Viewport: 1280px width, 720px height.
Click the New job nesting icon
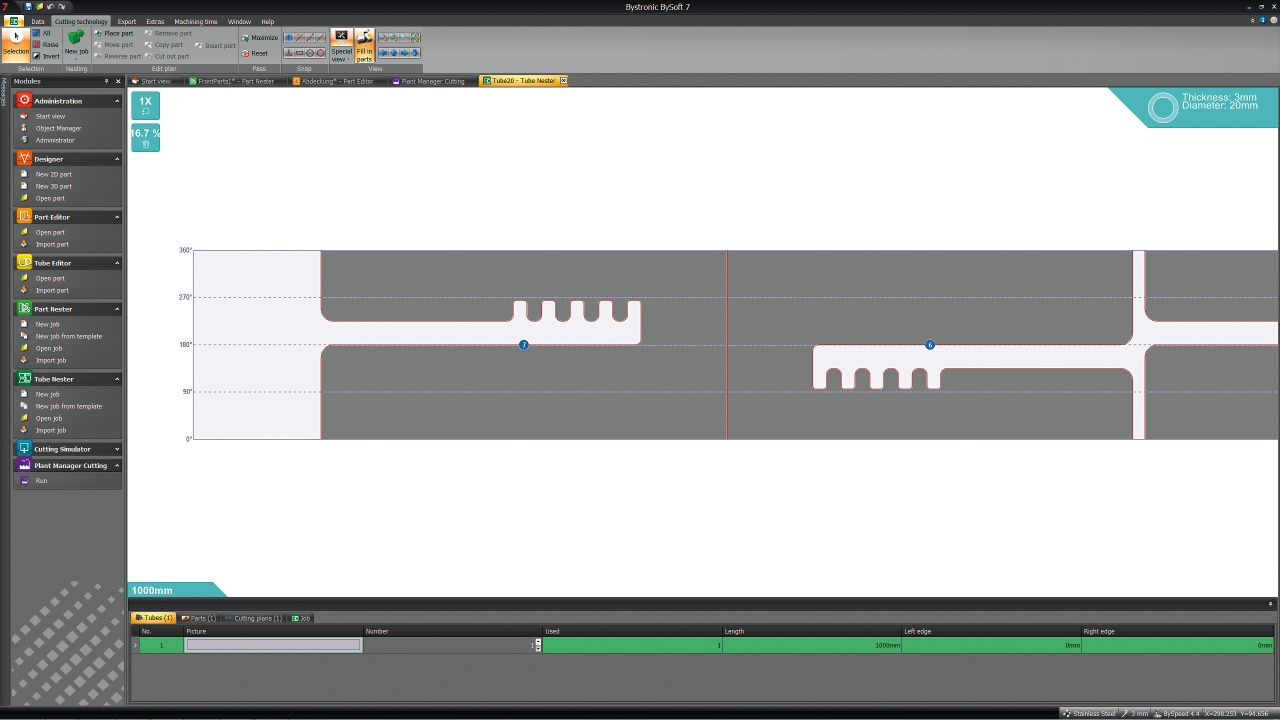tap(76, 45)
